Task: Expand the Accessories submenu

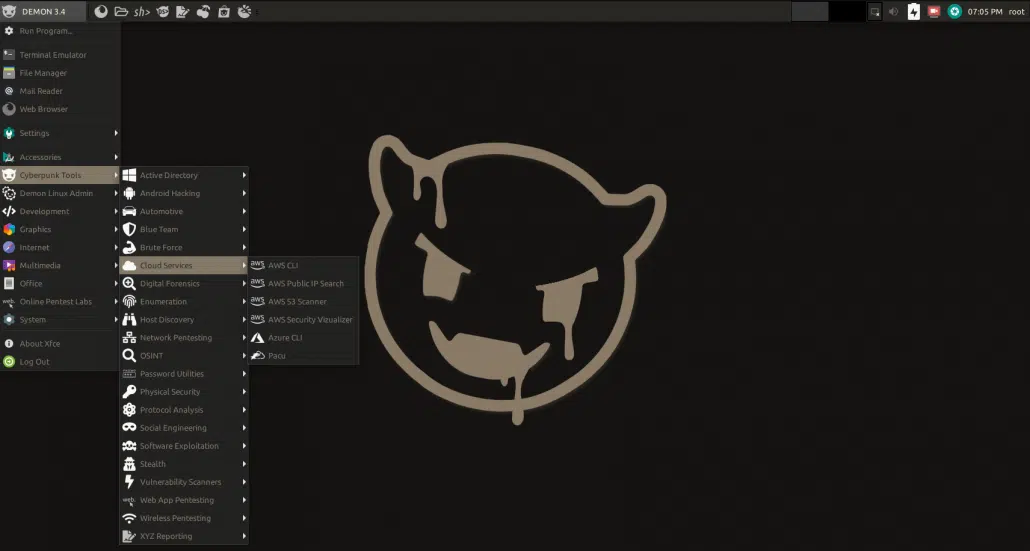Action: pos(60,157)
